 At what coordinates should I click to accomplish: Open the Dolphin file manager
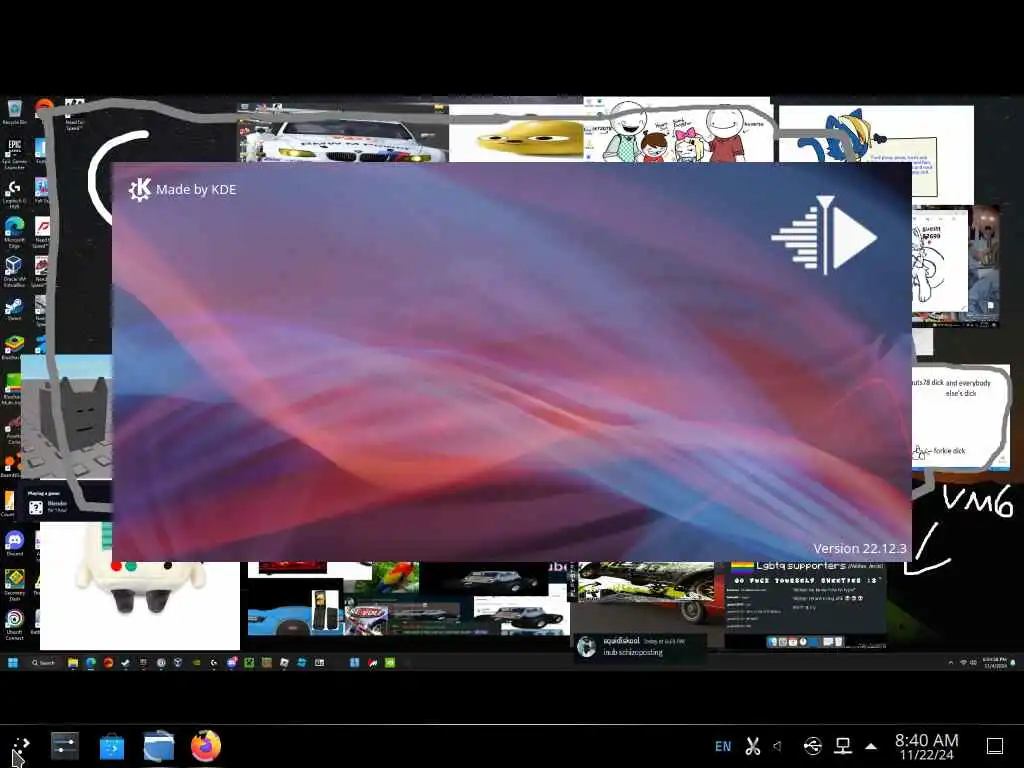(159, 746)
